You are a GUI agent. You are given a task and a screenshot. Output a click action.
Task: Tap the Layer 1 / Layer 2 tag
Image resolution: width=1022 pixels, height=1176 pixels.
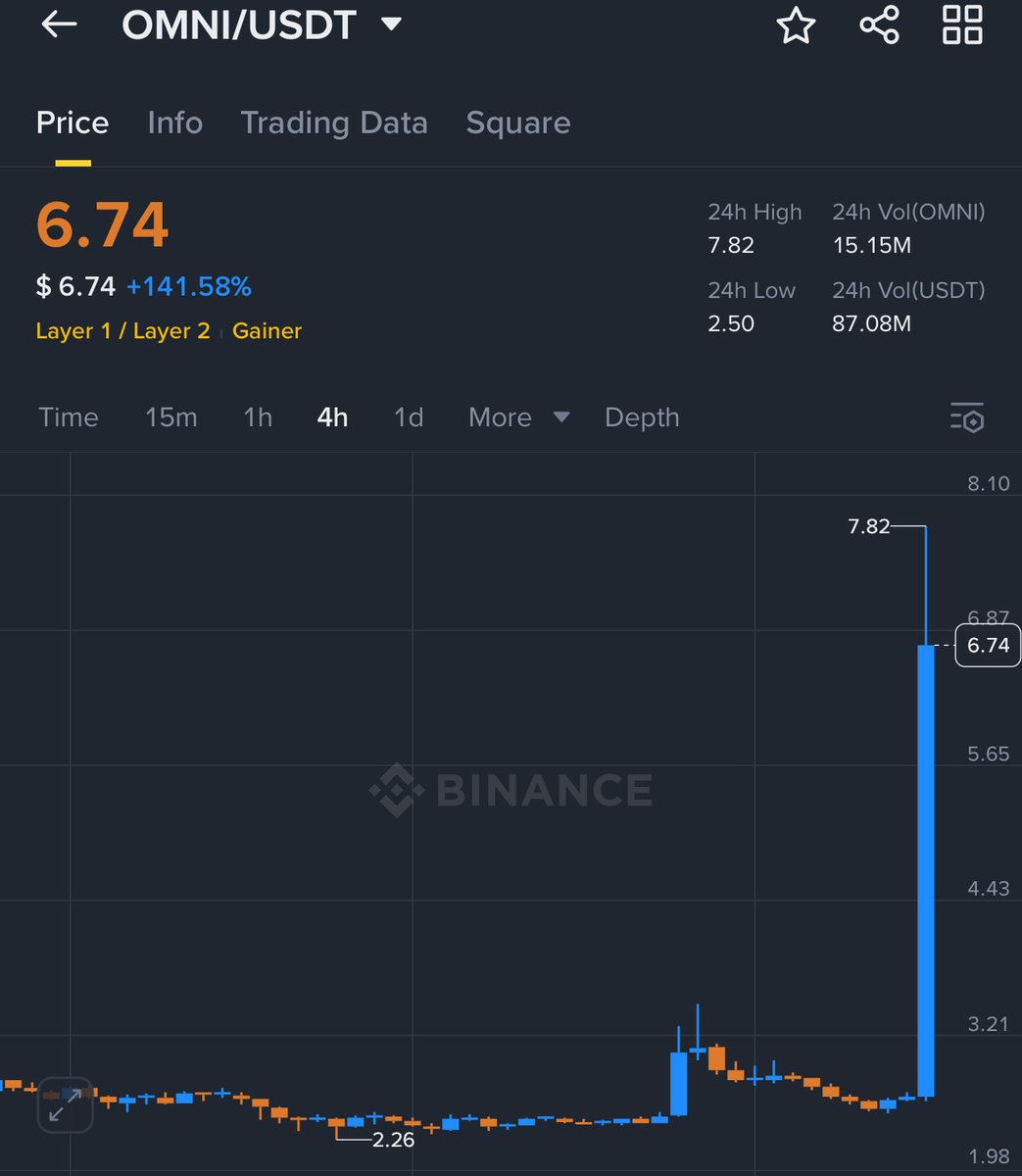tap(123, 331)
